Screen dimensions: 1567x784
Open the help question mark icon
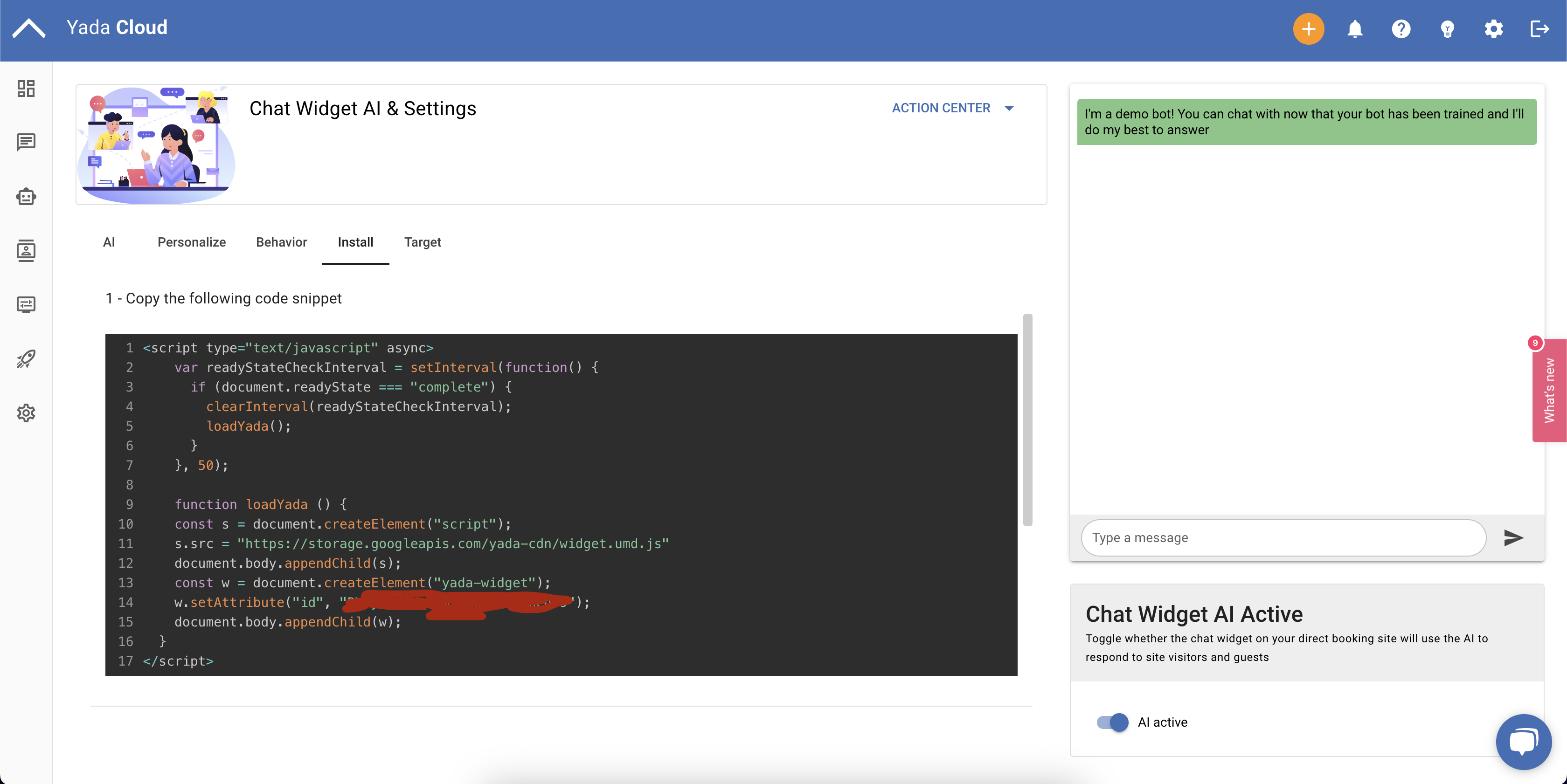1401,28
